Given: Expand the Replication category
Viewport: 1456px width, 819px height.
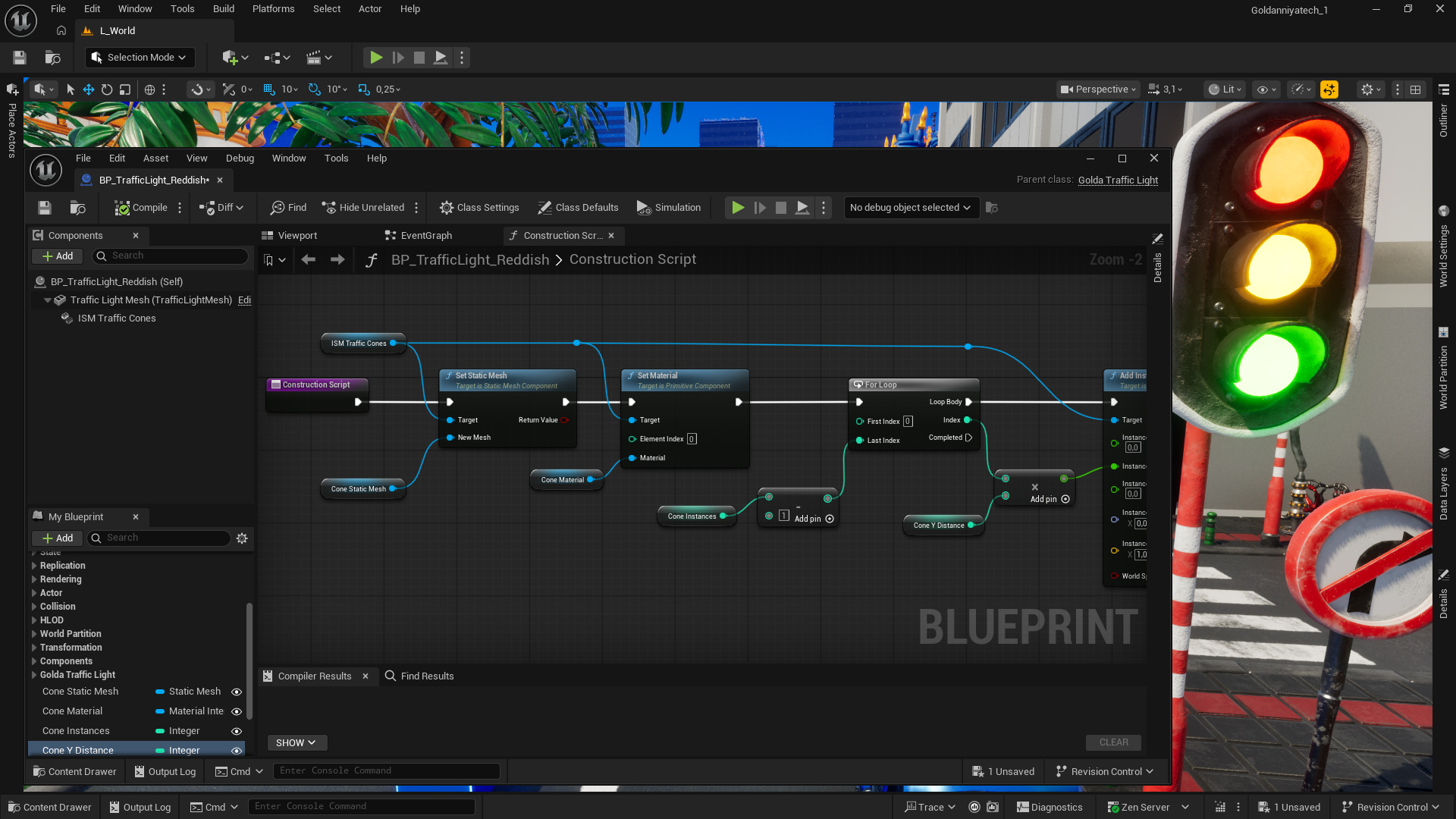Looking at the screenshot, I should [x=34, y=566].
